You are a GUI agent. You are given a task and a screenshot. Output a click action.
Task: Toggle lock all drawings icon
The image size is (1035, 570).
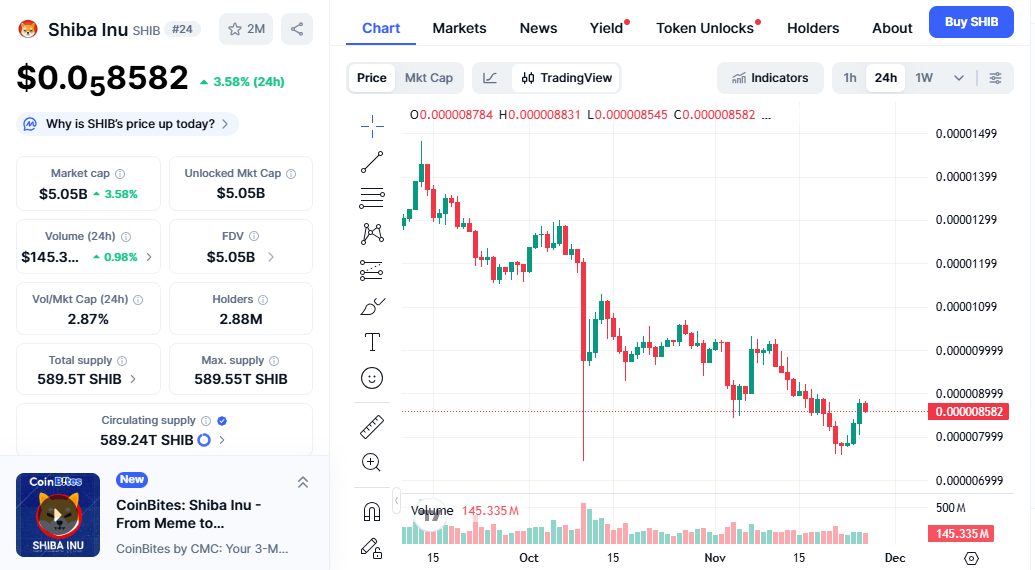[x=372, y=547]
